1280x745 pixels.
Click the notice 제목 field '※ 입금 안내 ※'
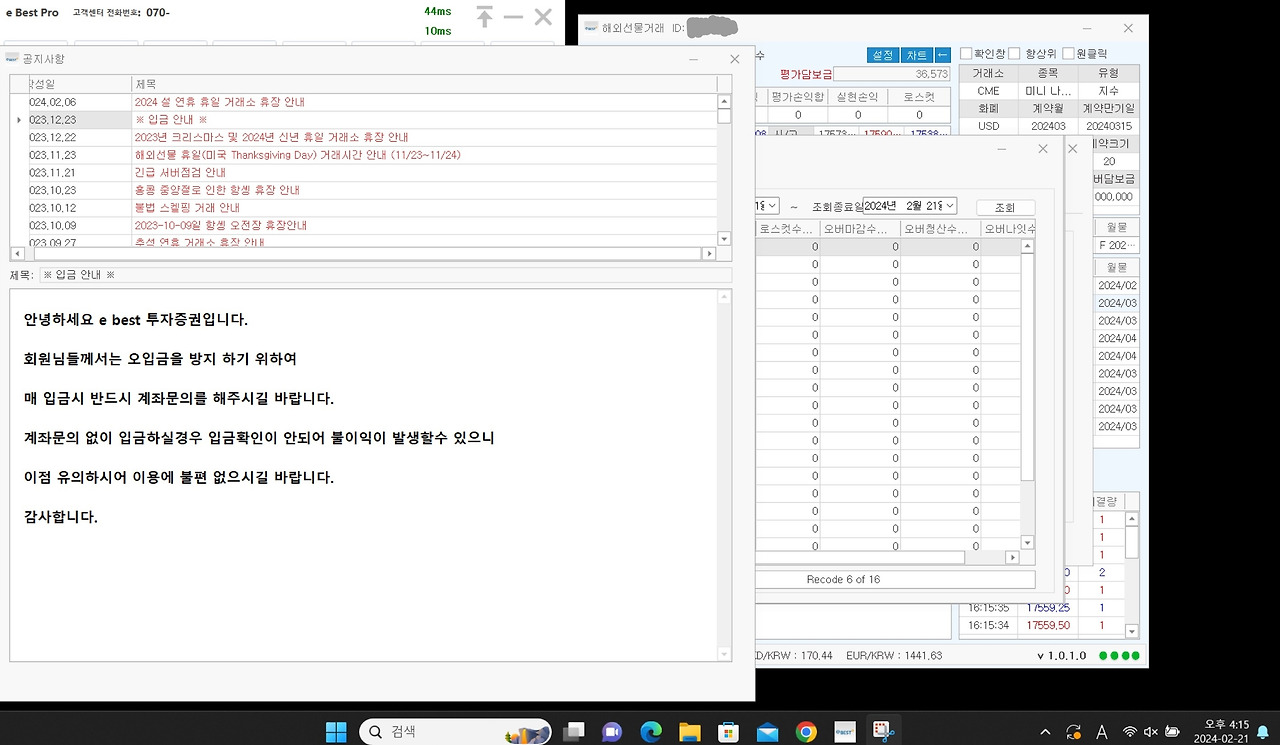(385, 275)
